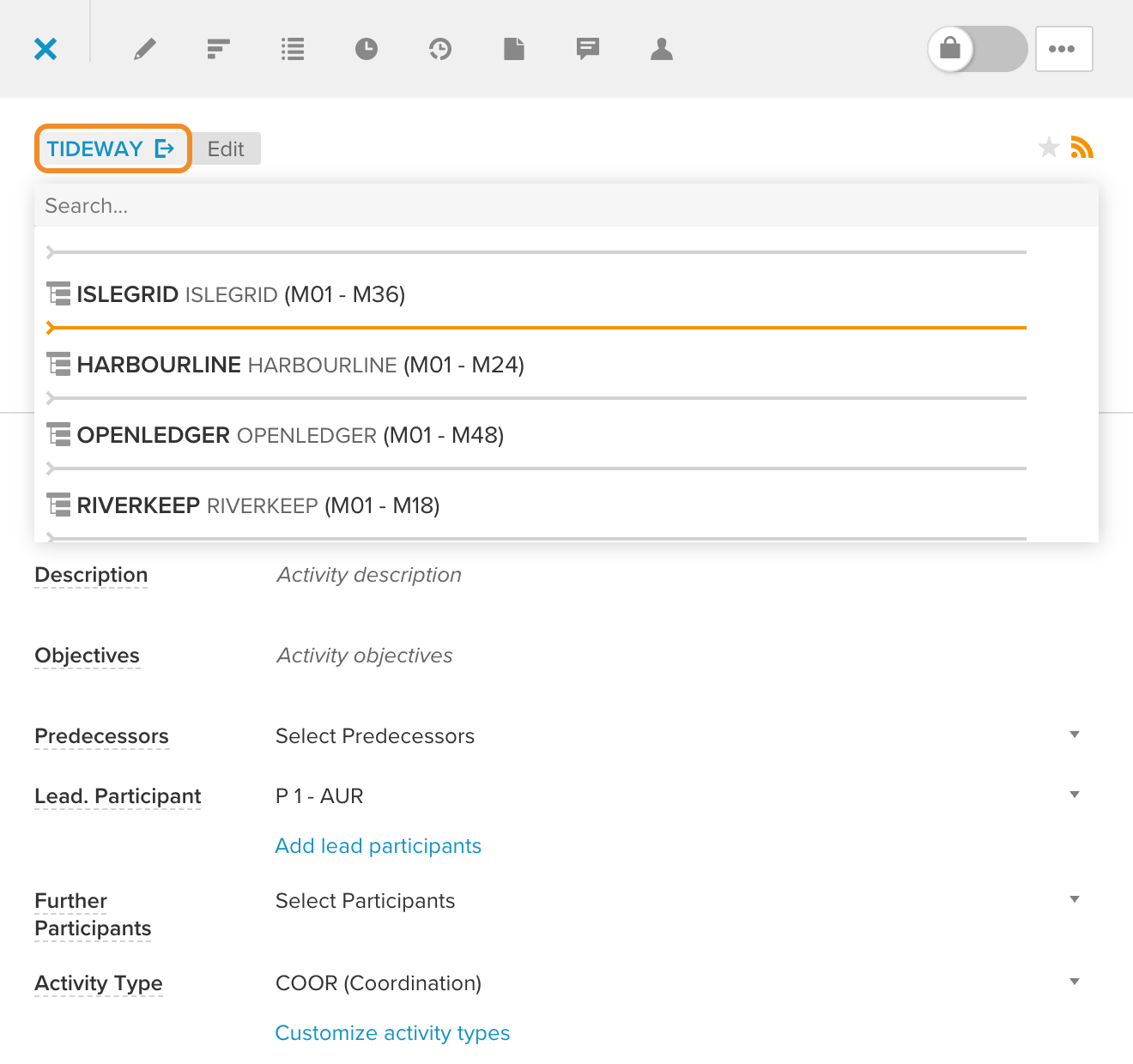Edit the Activity objectives field

(365, 656)
